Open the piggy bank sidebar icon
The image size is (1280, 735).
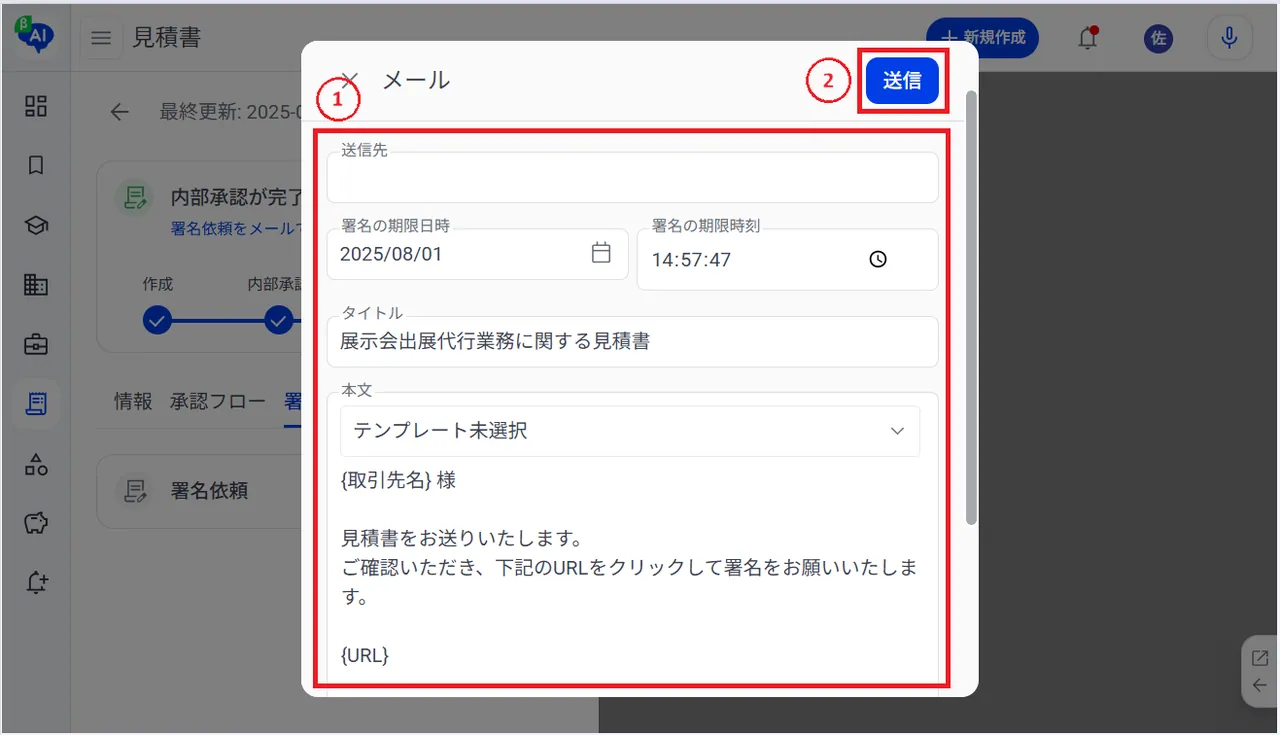tap(36, 523)
